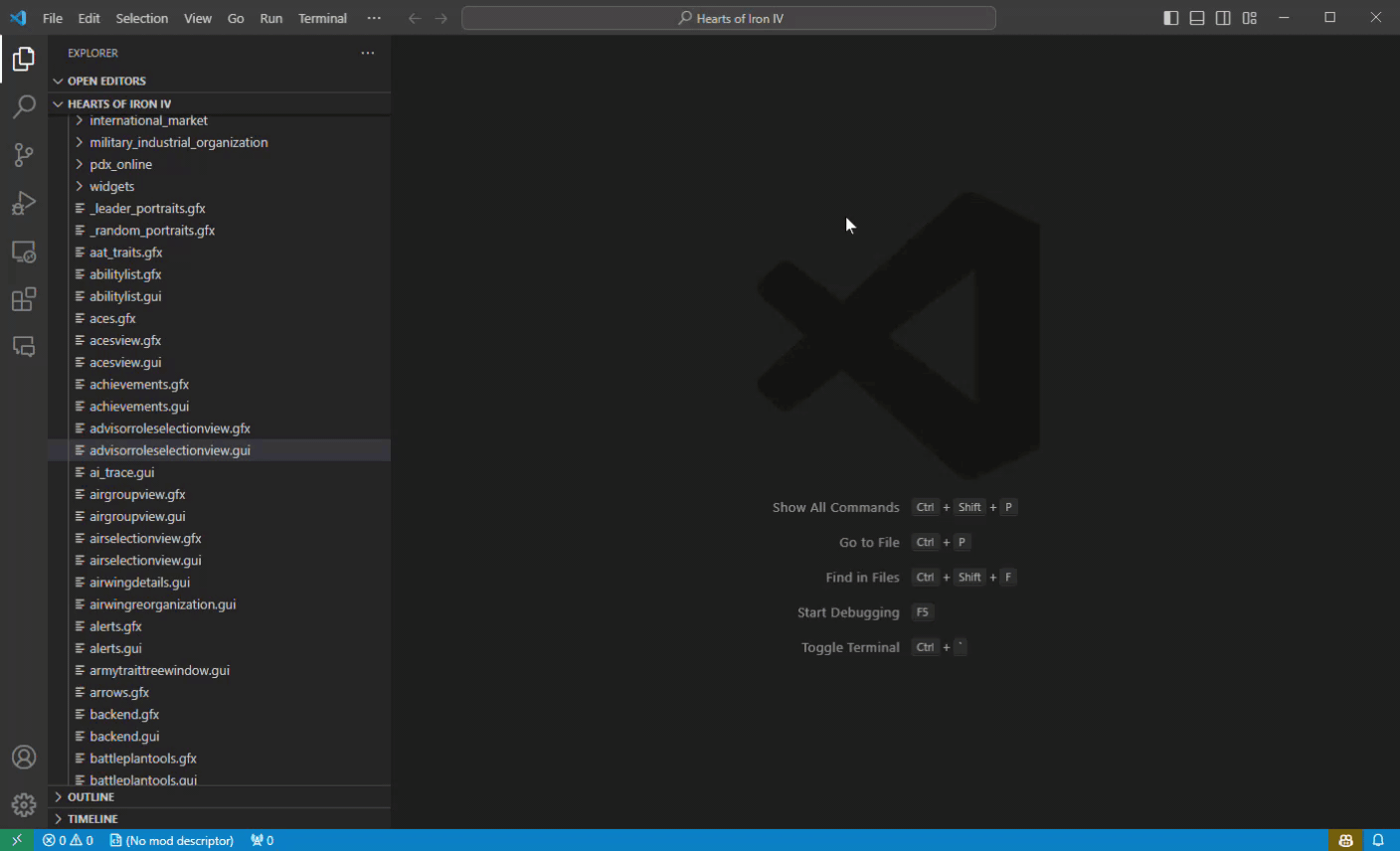This screenshot has height=851, width=1400.
Task: Toggle primary side bar visibility
Action: pos(1171,18)
